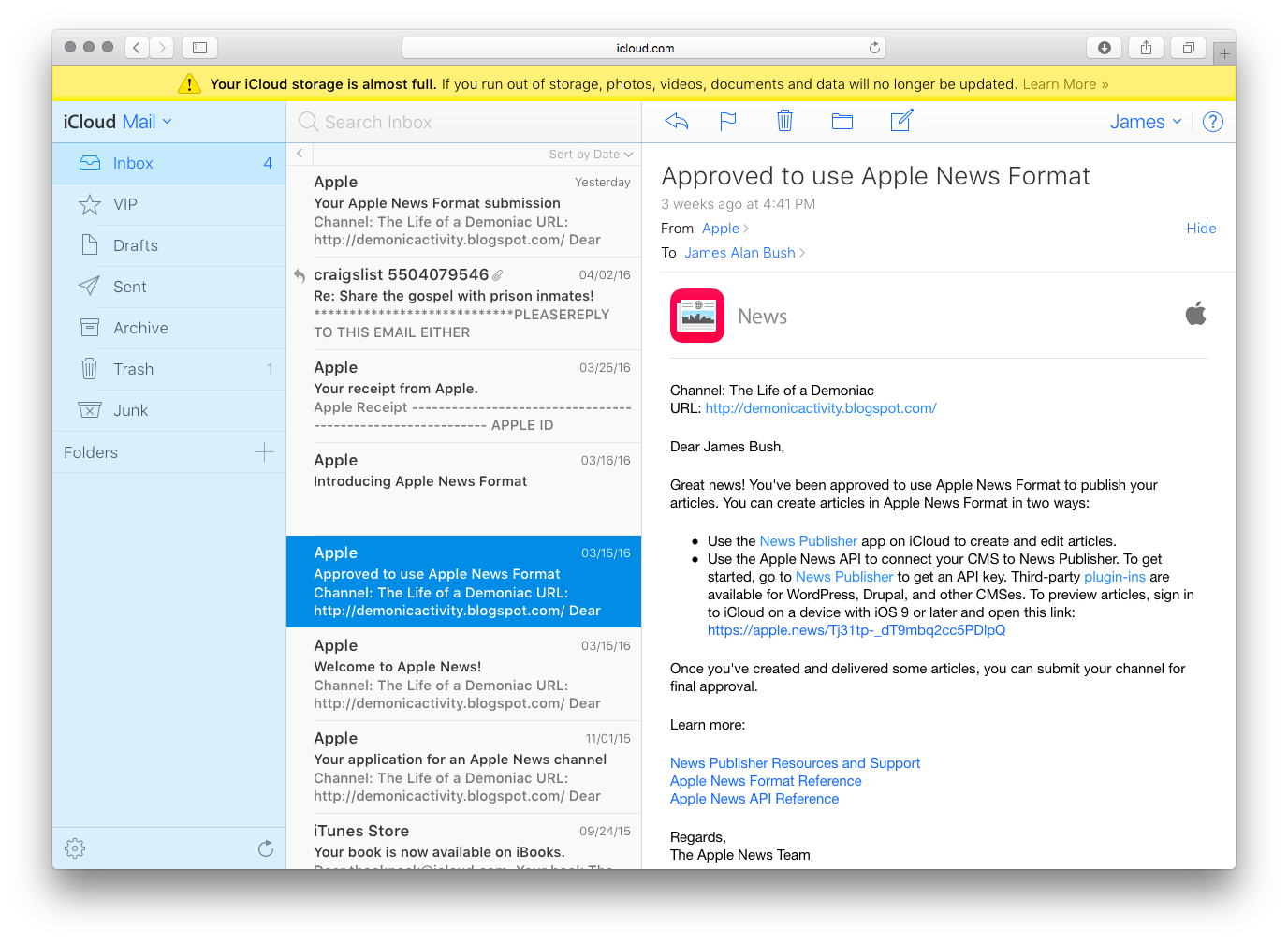Open settings gear icon in sidebar
Screen dimensions: 1288x944
click(x=75, y=848)
